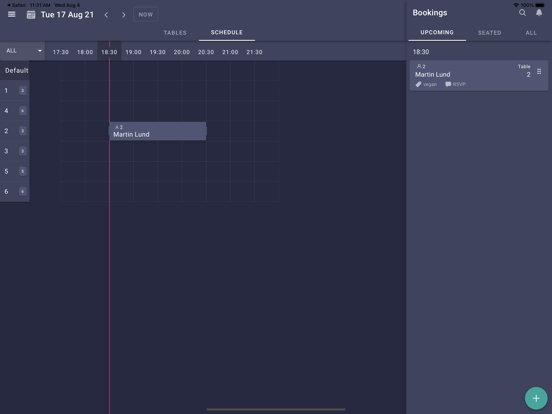Add a new booking with plus button
The width and height of the screenshot is (552, 414).
point(536,398)
